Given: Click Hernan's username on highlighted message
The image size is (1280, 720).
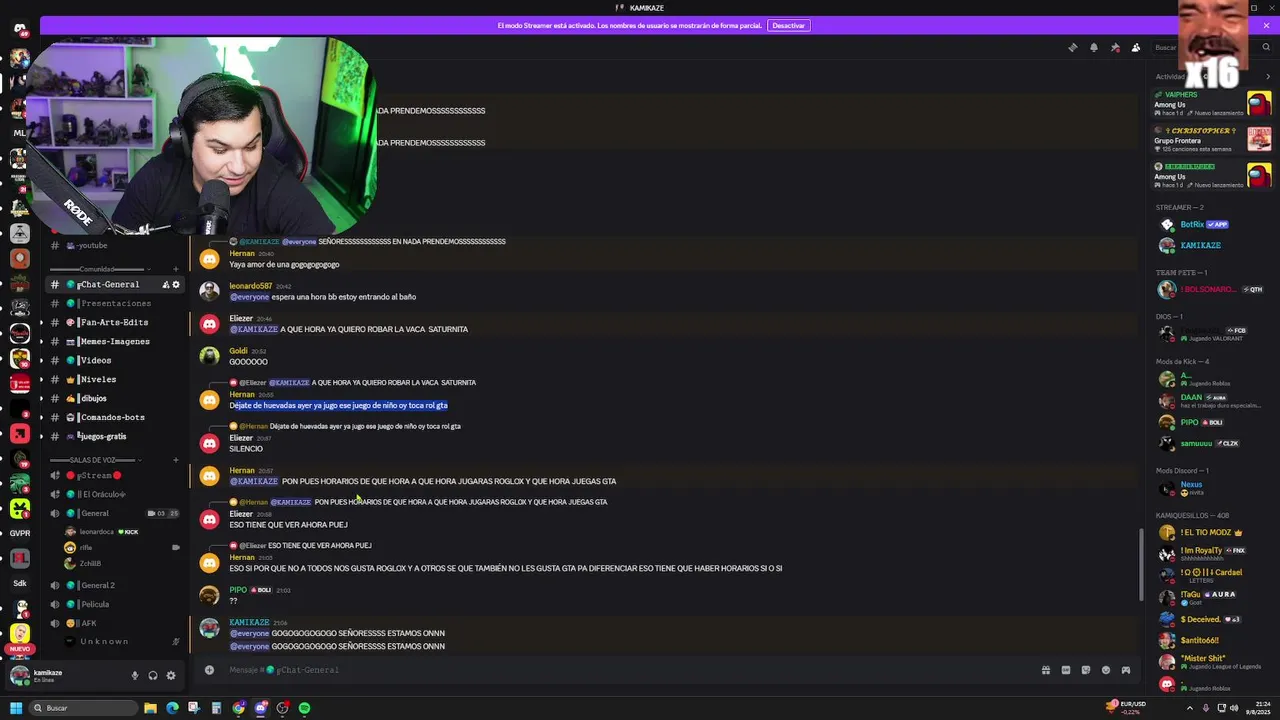Looking at the screenshot, I should click(x=242, y=394).
